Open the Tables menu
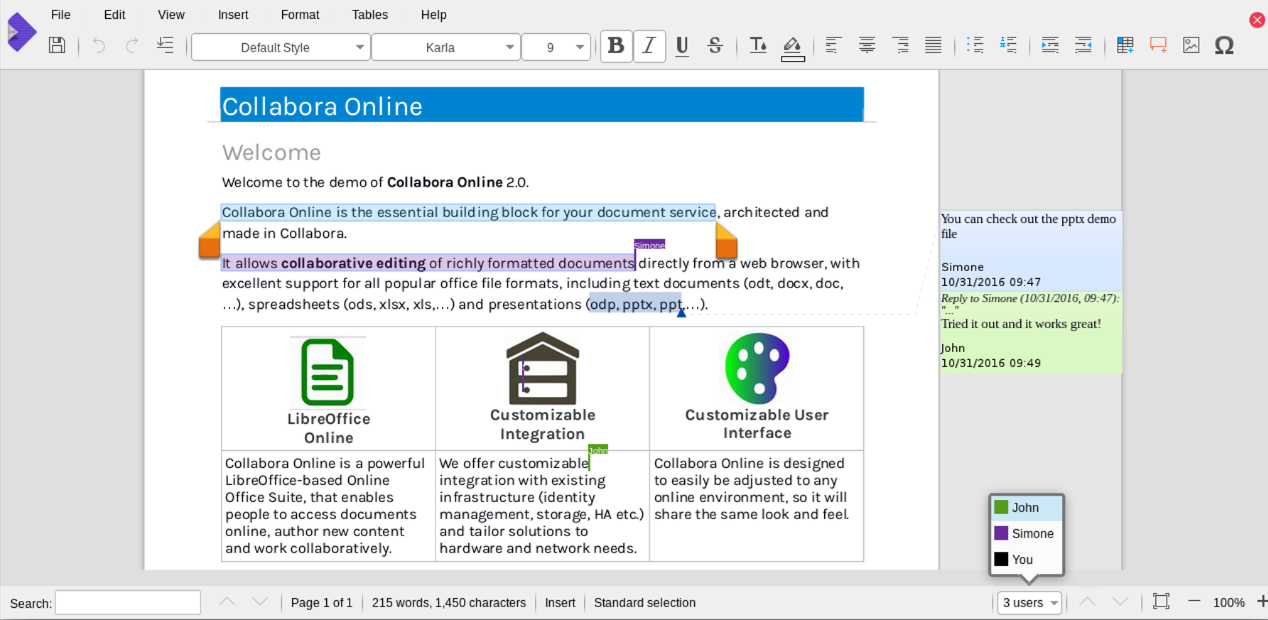 point(370,15)
